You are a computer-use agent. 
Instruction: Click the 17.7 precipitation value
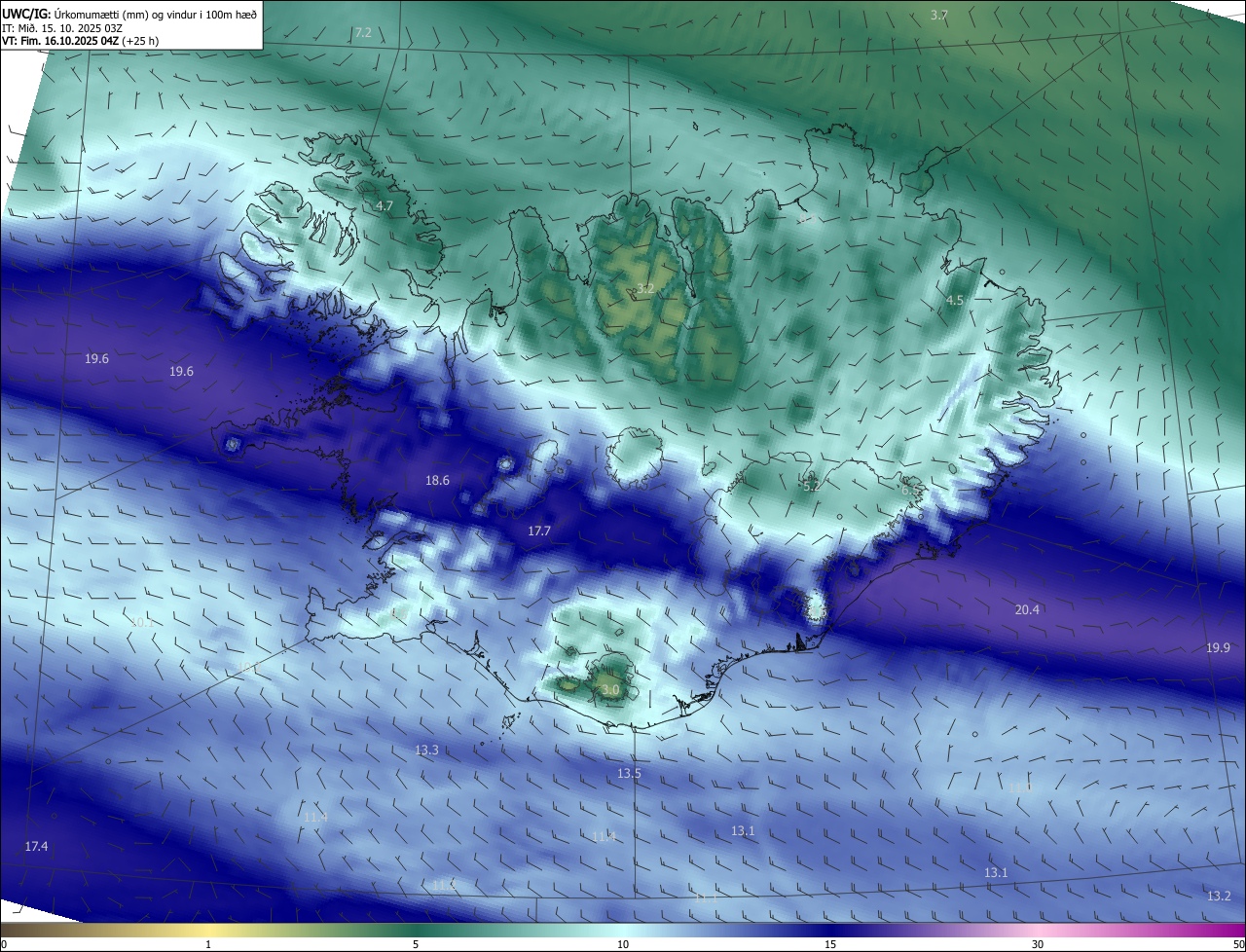point(539,531)
